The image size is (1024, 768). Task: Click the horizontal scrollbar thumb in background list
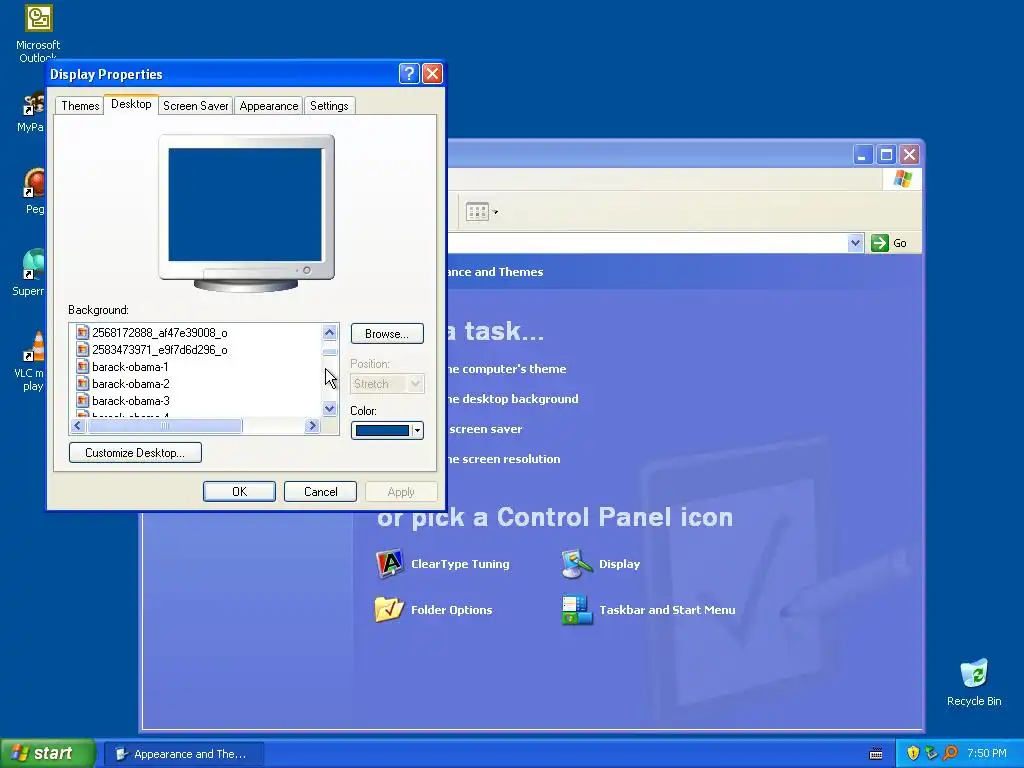[165, 426]
